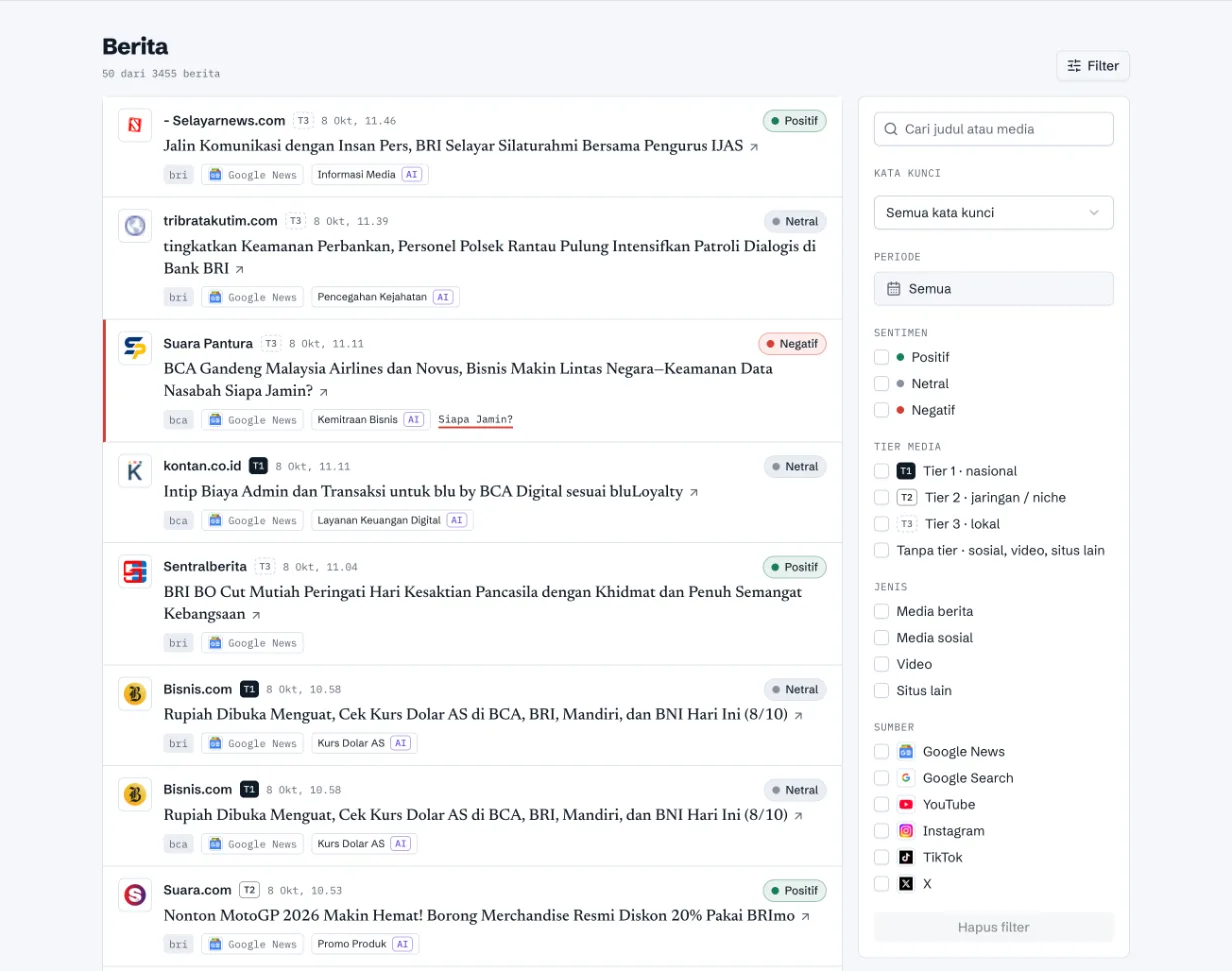
Task: Click the Suara Pantura logo
Action: pos(135,348)
